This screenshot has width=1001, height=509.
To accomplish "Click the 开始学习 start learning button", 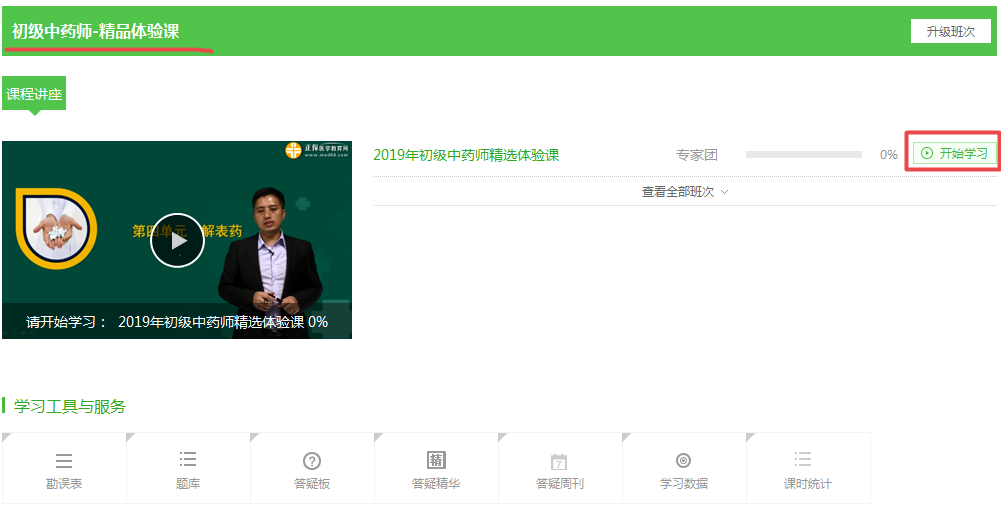I will [954, 153].
